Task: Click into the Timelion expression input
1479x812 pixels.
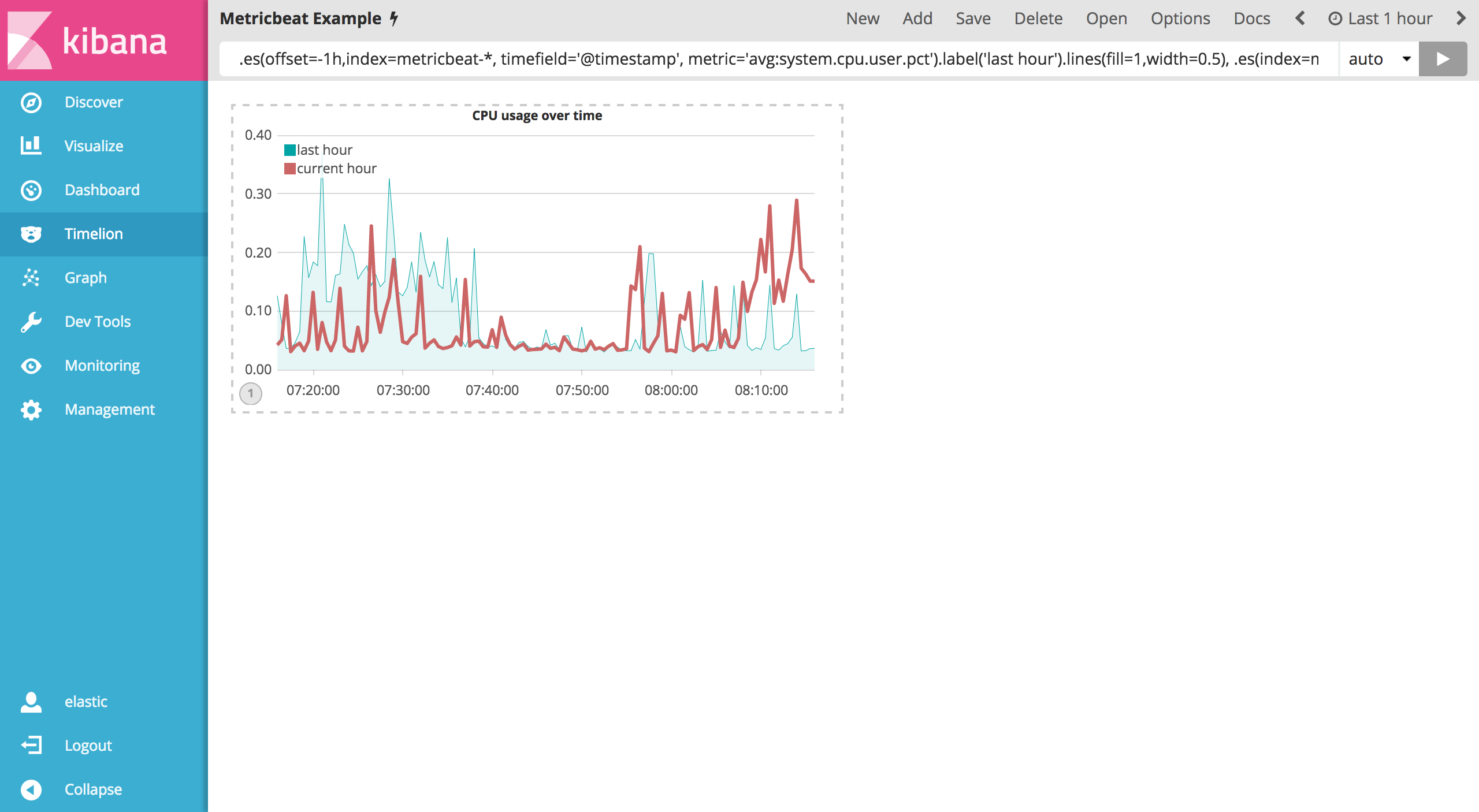Action: [778, 59]
